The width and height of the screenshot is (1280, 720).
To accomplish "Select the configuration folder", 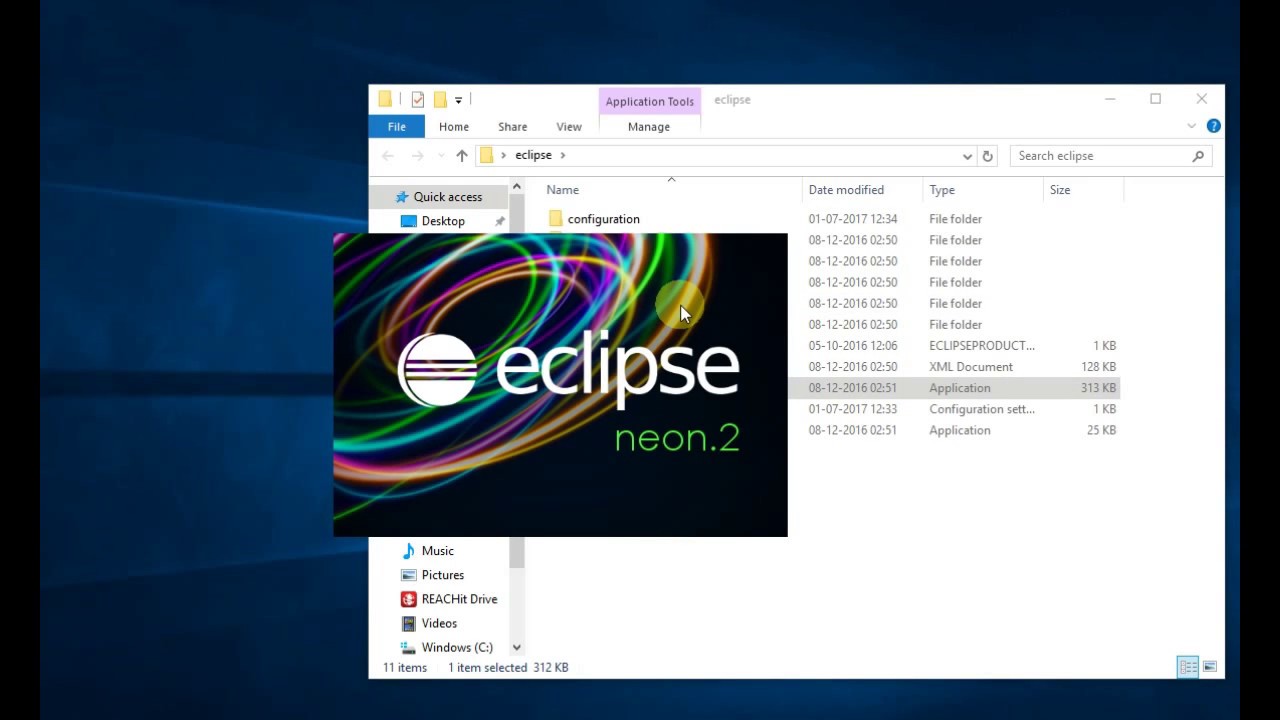I will [603, 219].
